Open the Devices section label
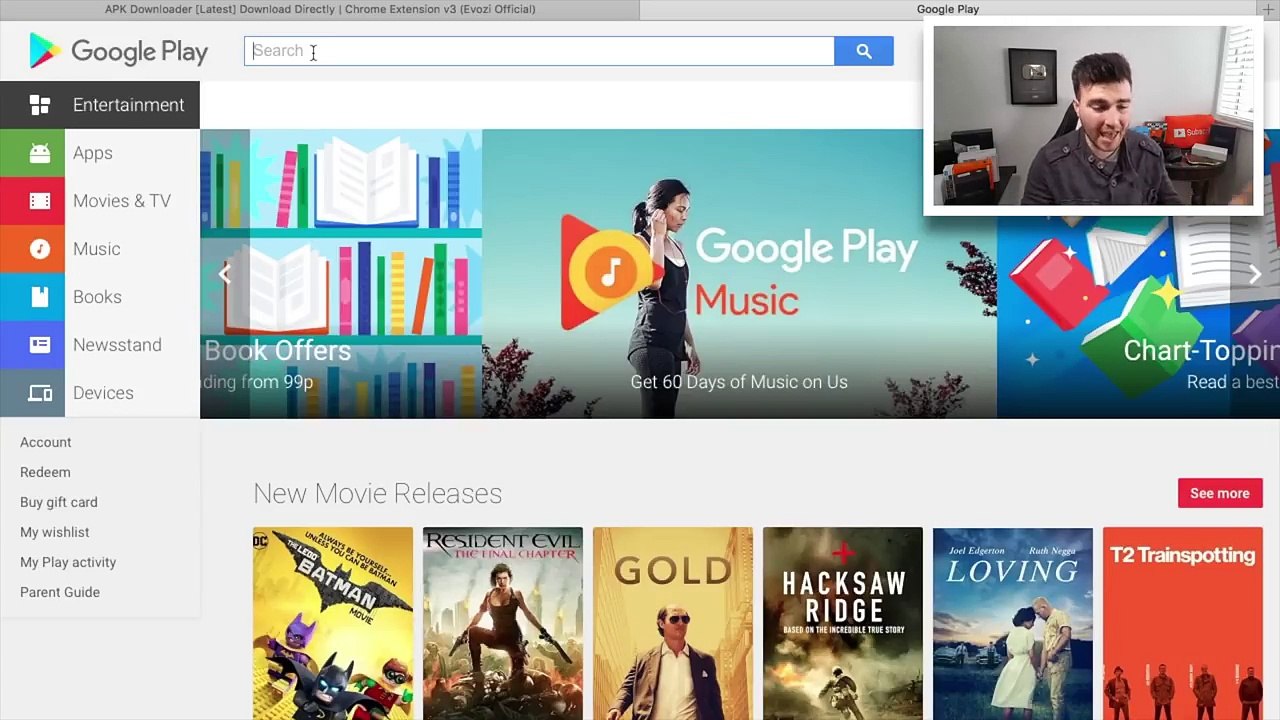 [x=103, y=393]
